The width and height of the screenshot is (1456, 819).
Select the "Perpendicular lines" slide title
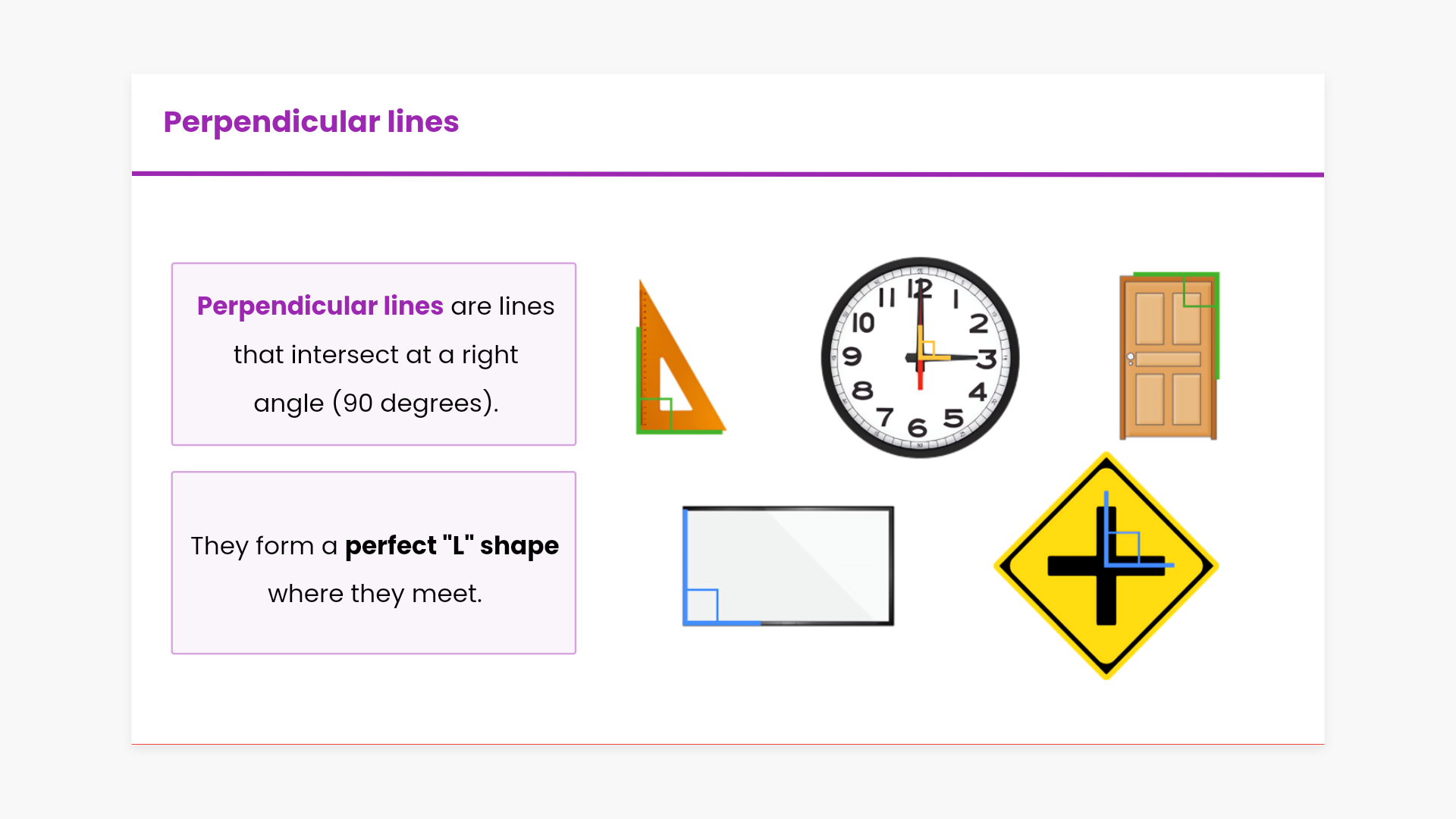[x=311, y=121]
